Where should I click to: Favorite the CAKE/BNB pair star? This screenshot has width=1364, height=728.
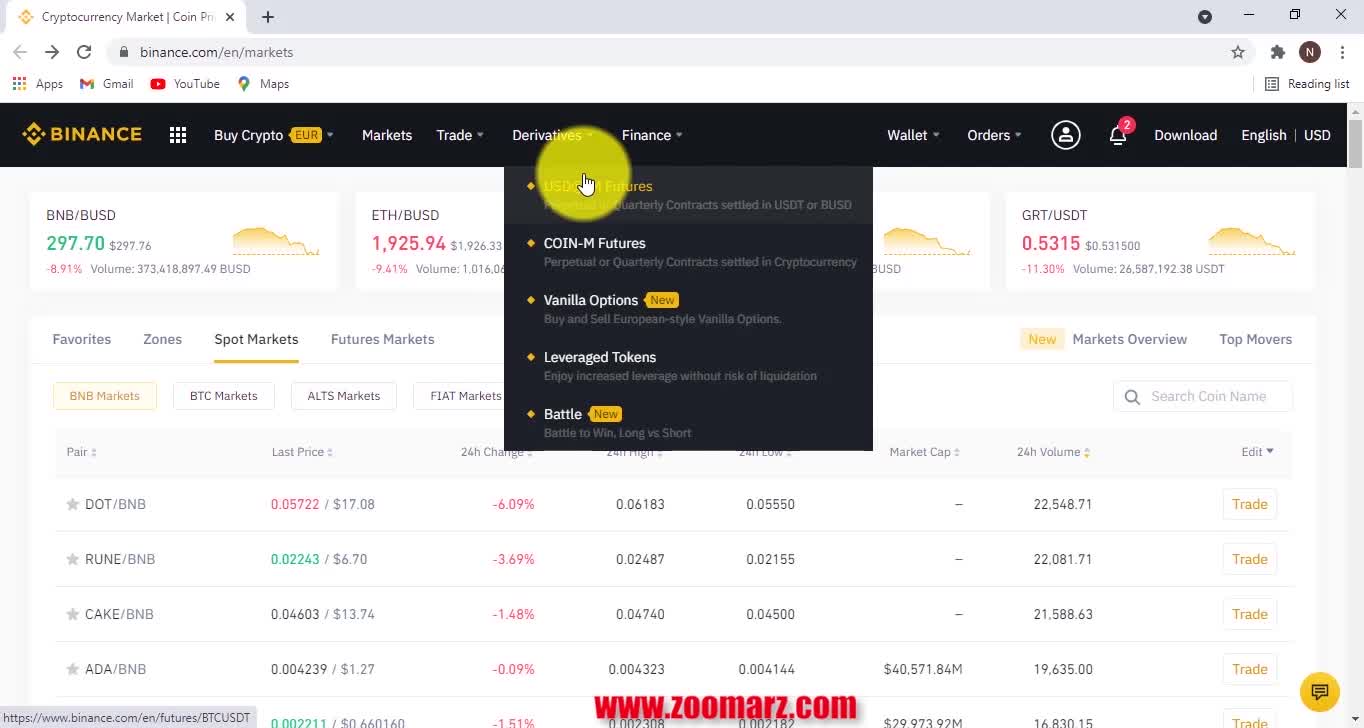pyautogui.click(x=73, y=614)
